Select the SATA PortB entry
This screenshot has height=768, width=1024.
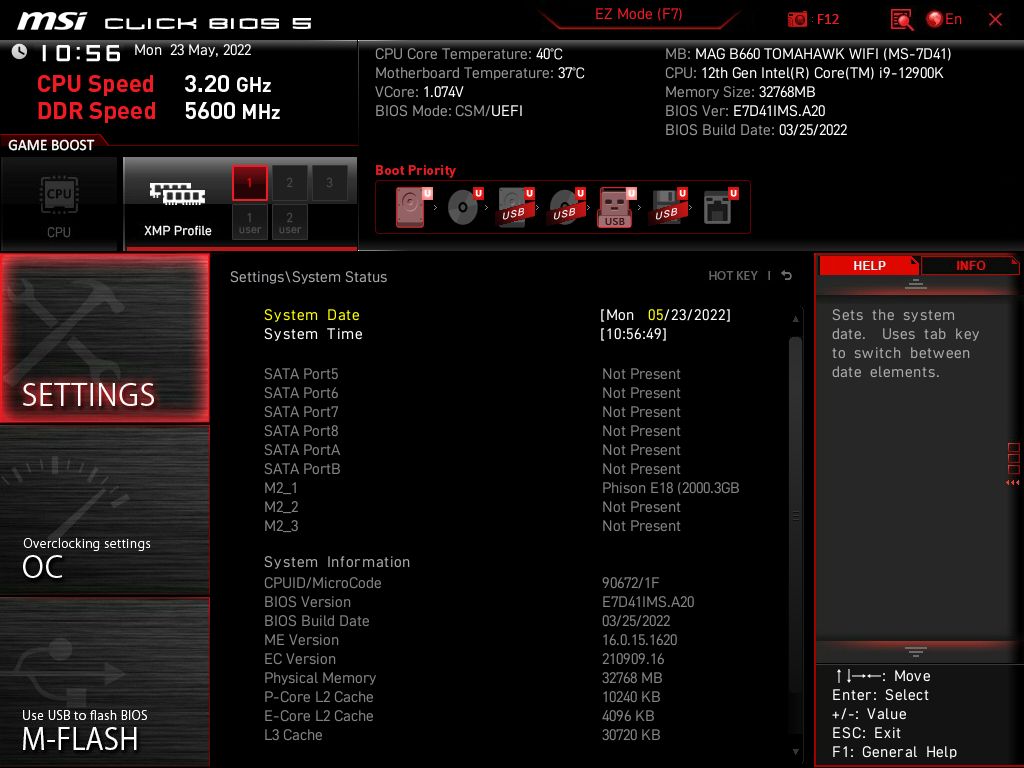click(x=473, y=468)
